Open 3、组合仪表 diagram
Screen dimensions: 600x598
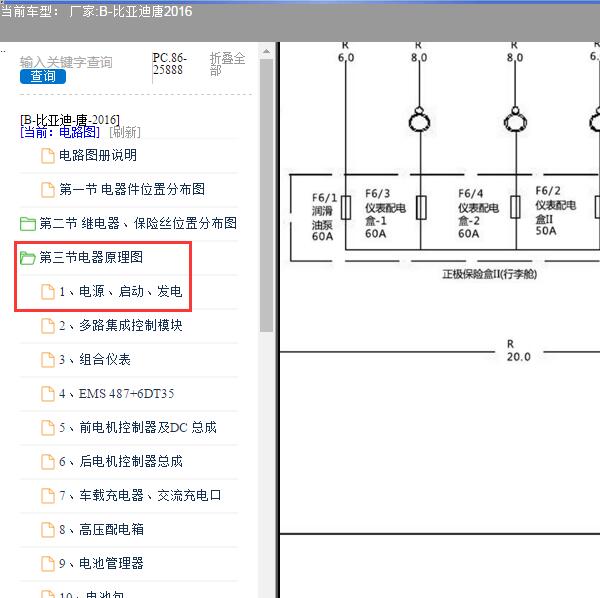click(95, 359)
